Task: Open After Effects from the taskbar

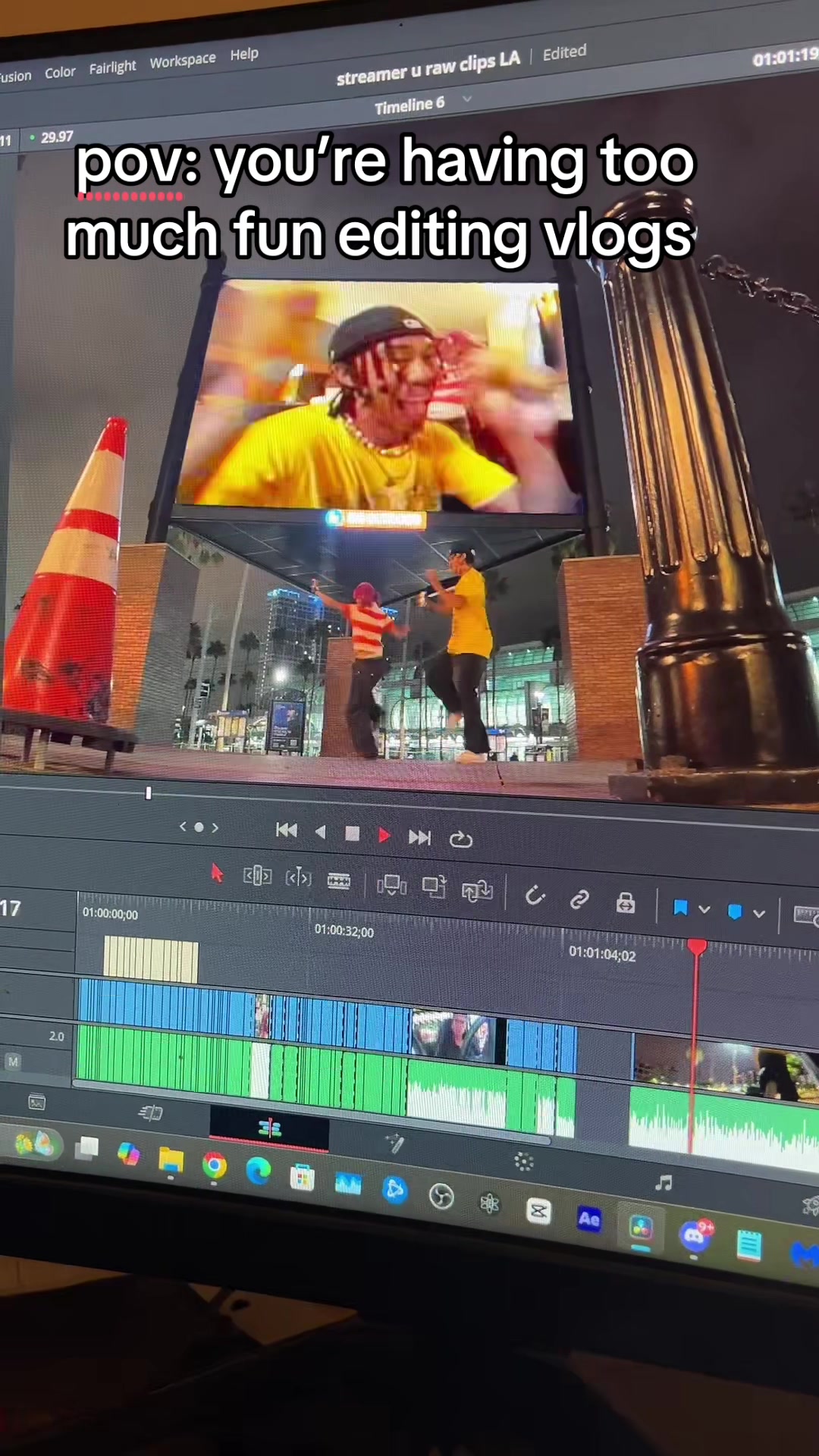Action: pos(589,1219)
